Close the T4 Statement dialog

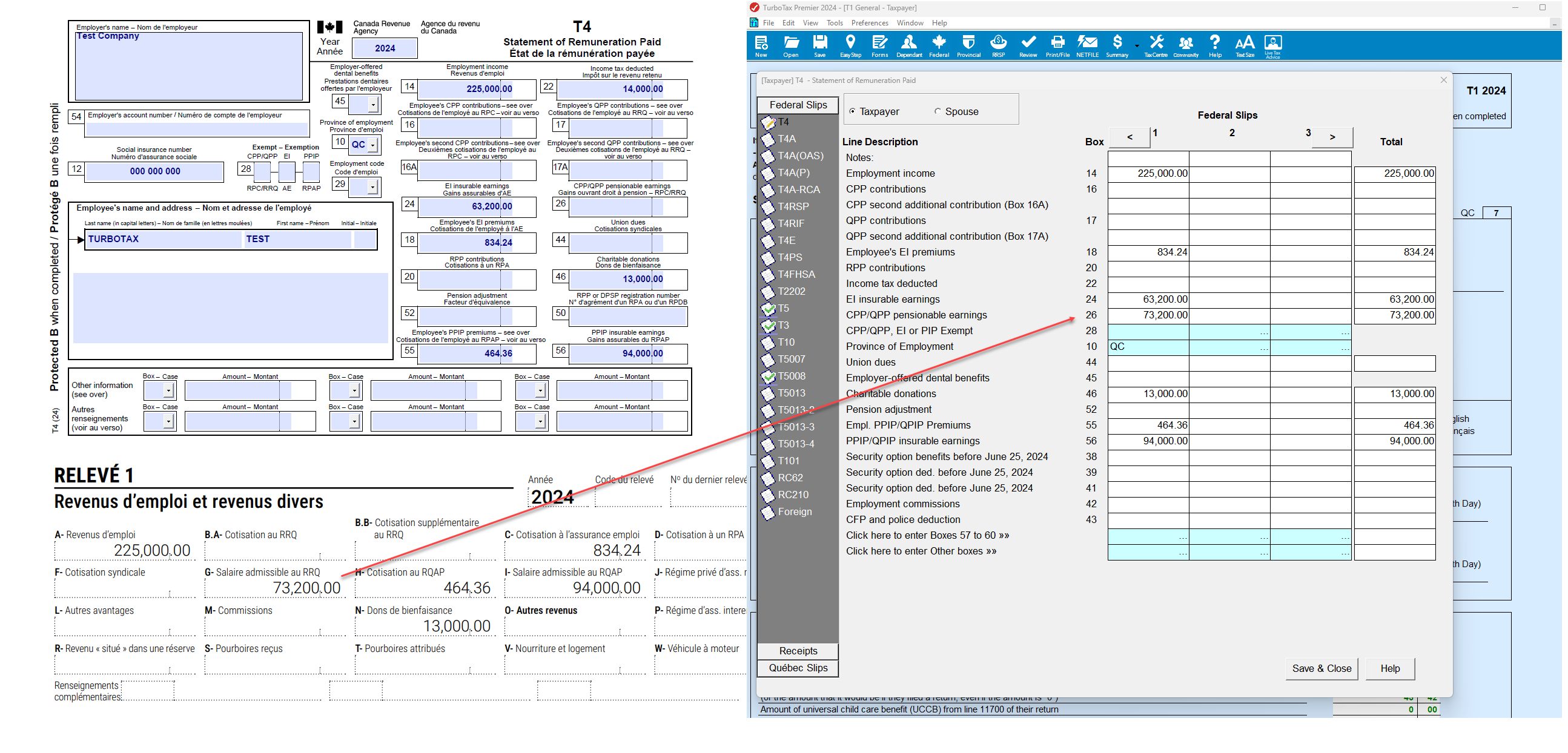1443,81
